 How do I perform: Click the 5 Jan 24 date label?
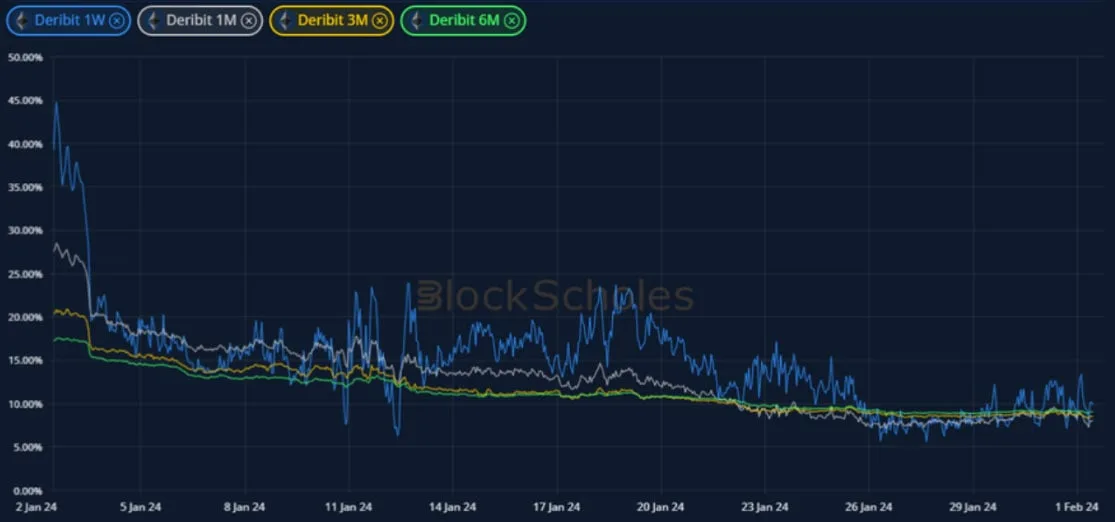coord(141,507)
